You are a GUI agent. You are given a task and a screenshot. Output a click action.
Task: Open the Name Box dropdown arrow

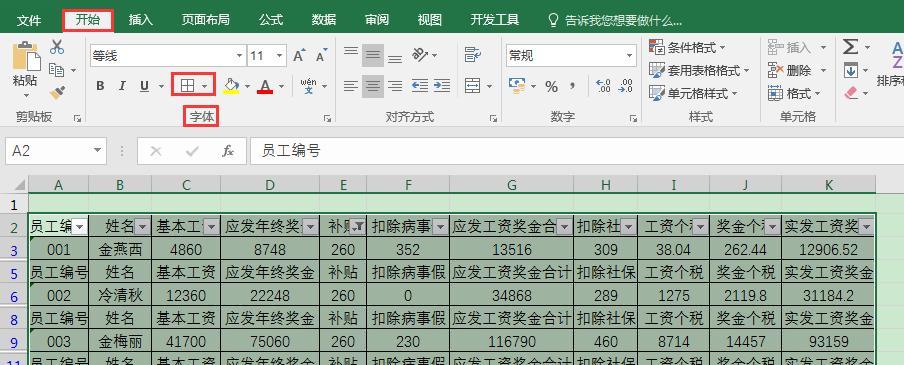tap(97, 151)
